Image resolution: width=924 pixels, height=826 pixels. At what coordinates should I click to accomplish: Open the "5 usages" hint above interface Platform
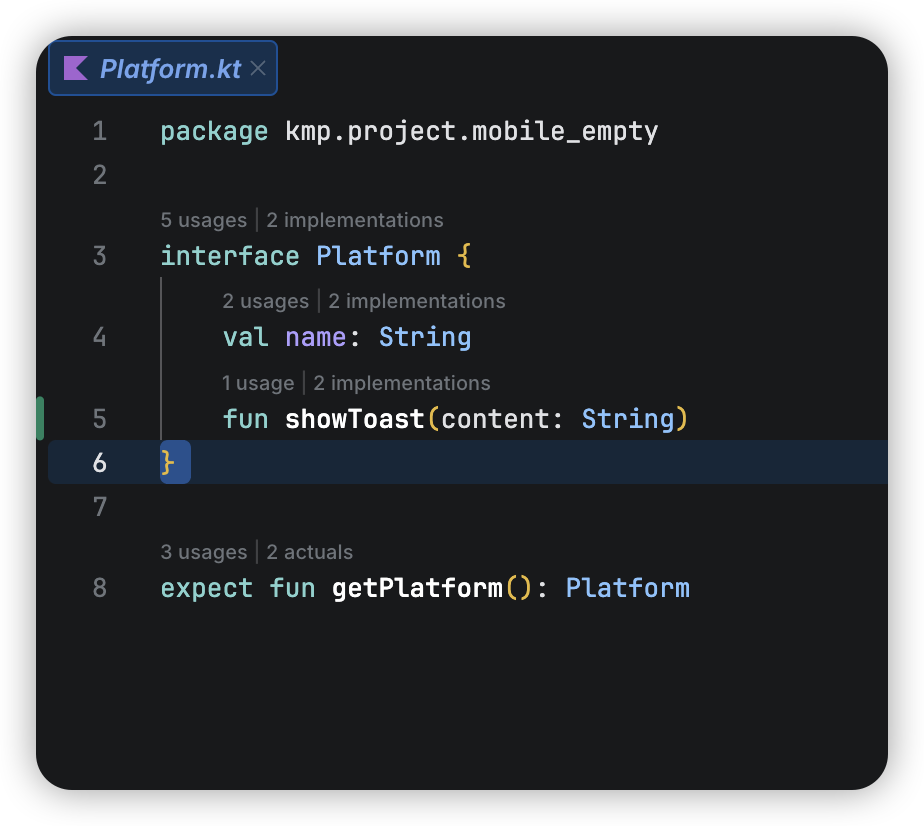click(203, 220)
